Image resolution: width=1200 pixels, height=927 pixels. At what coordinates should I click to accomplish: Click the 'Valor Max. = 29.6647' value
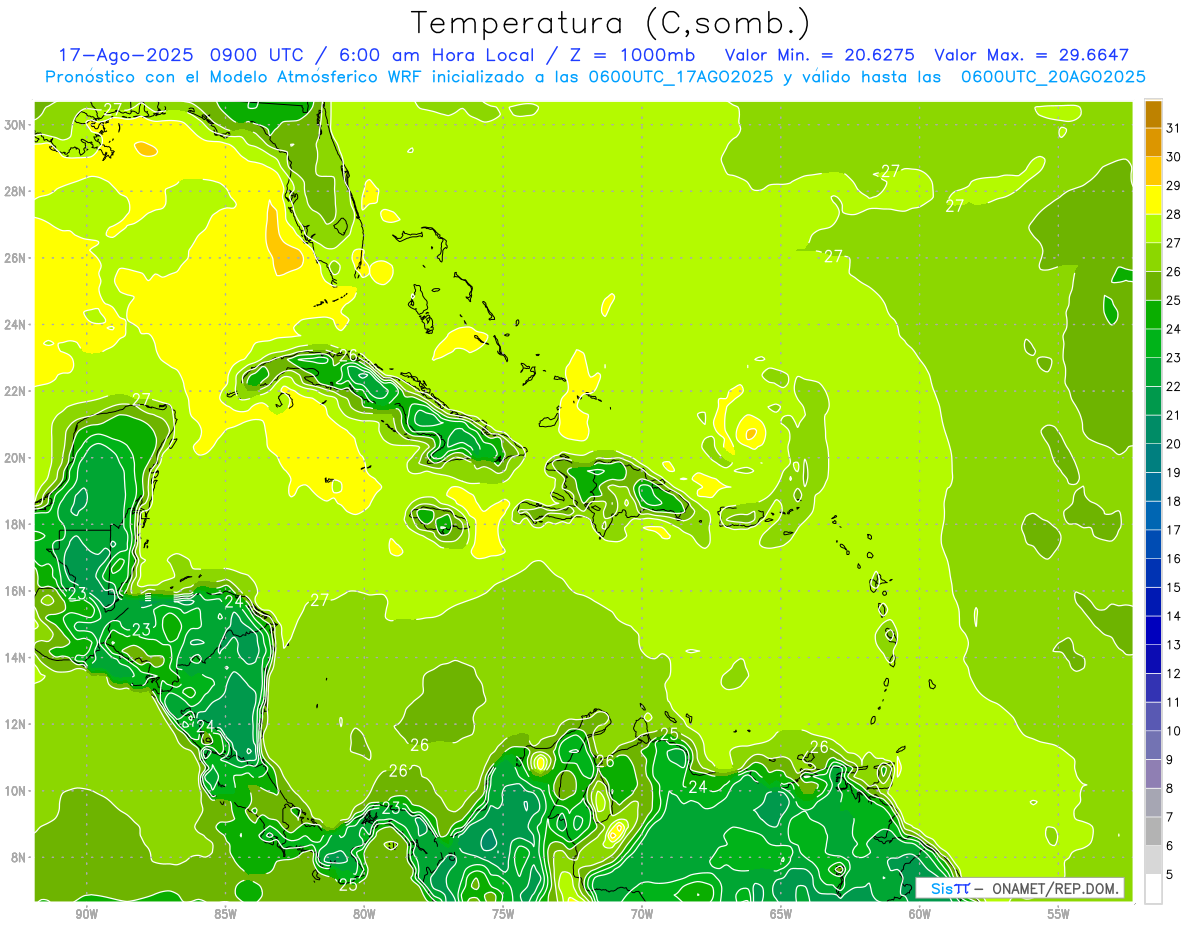(1031, 55)
